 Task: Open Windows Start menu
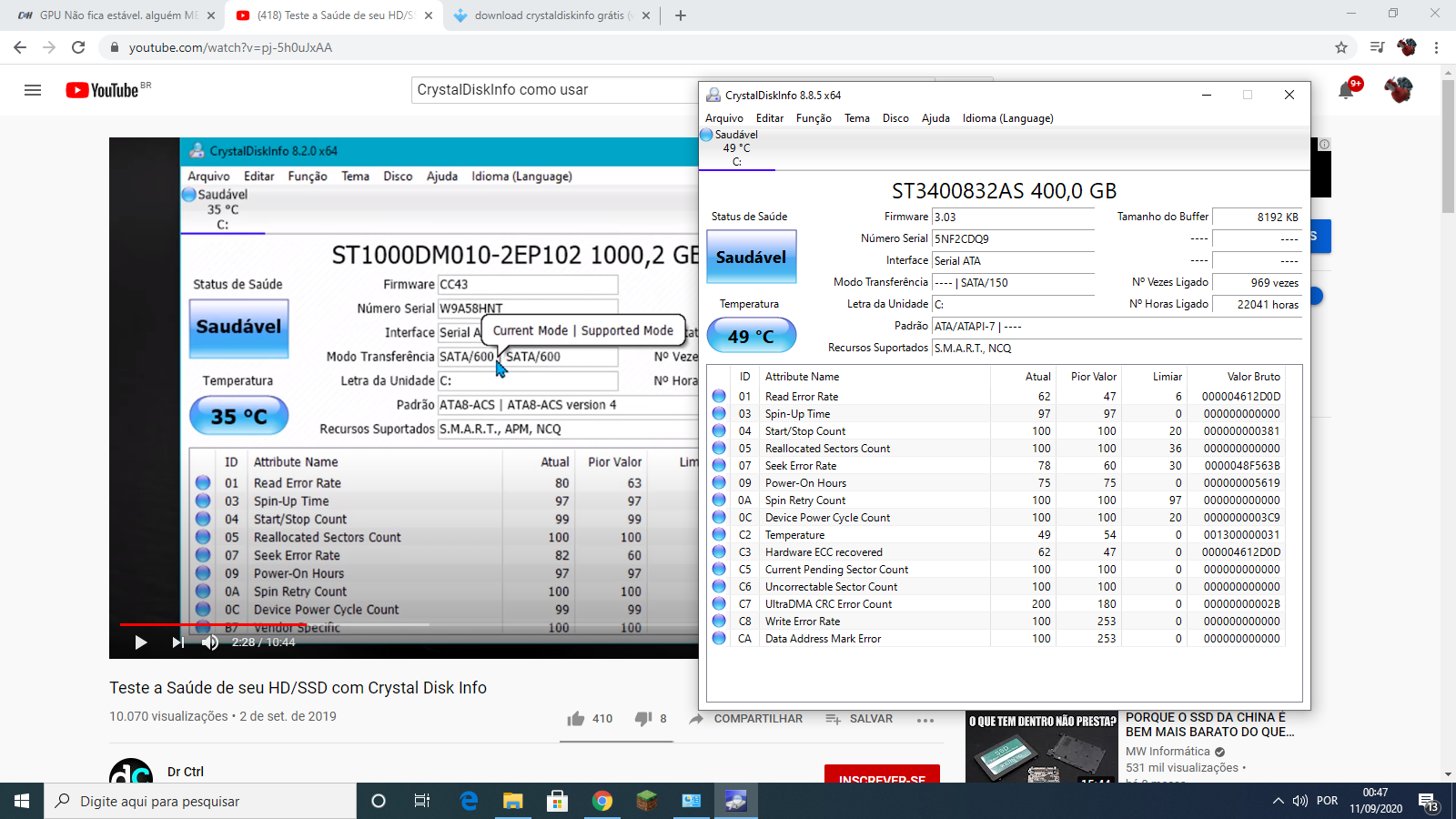pos(22,801)
